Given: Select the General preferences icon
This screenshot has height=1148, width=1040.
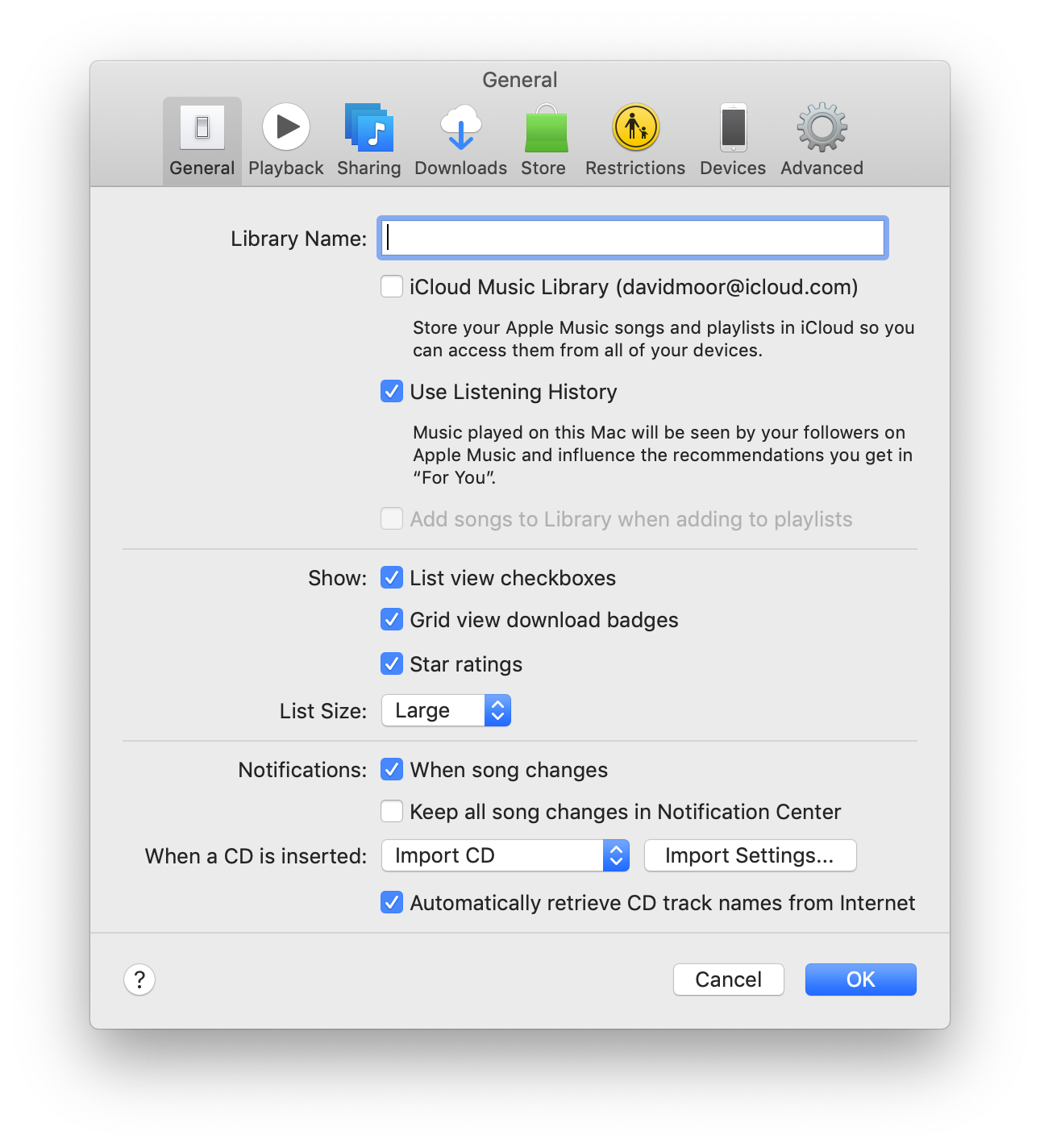Looking at the screenshot, I should click(x=202, y=127).
